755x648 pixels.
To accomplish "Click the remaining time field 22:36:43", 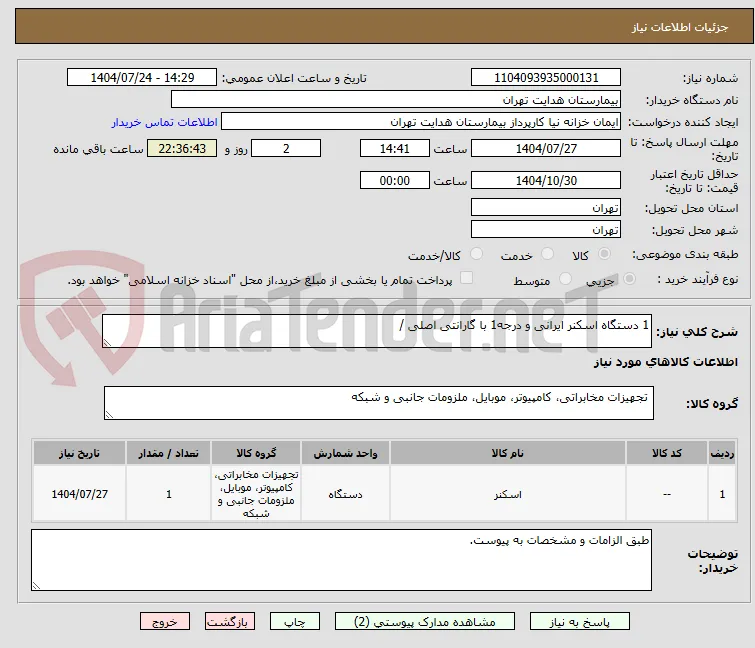I will [x=182, y=148].
